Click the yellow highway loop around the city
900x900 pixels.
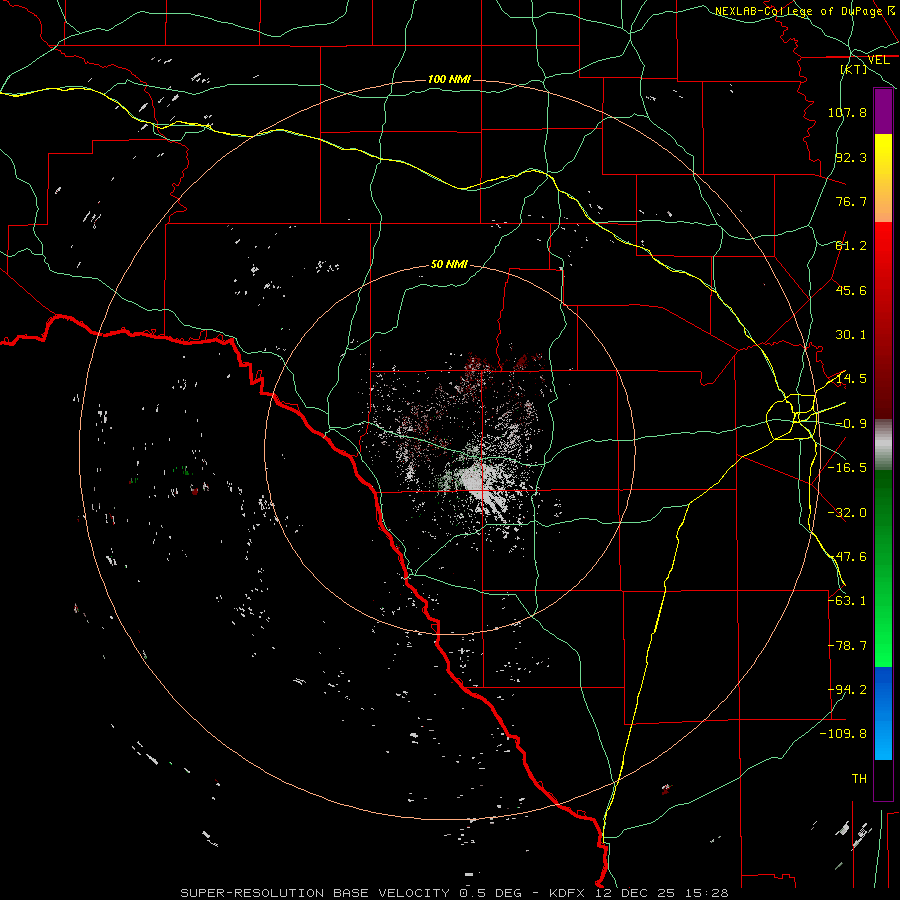tap(792, 417)
